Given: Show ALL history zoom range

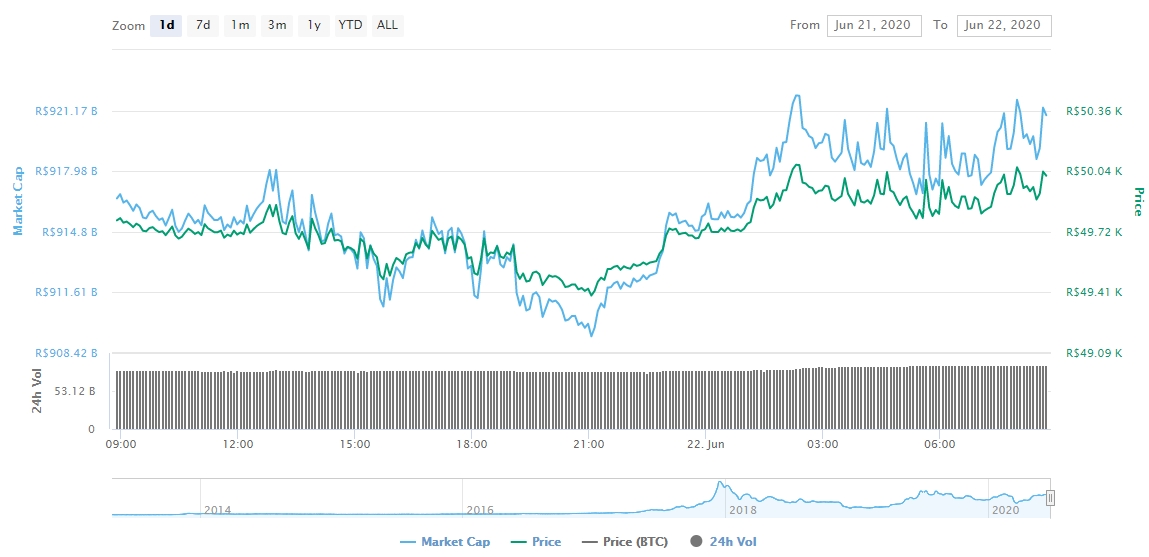Looking at the screenshot, I should pyautogui.click(x=388, y=26).
